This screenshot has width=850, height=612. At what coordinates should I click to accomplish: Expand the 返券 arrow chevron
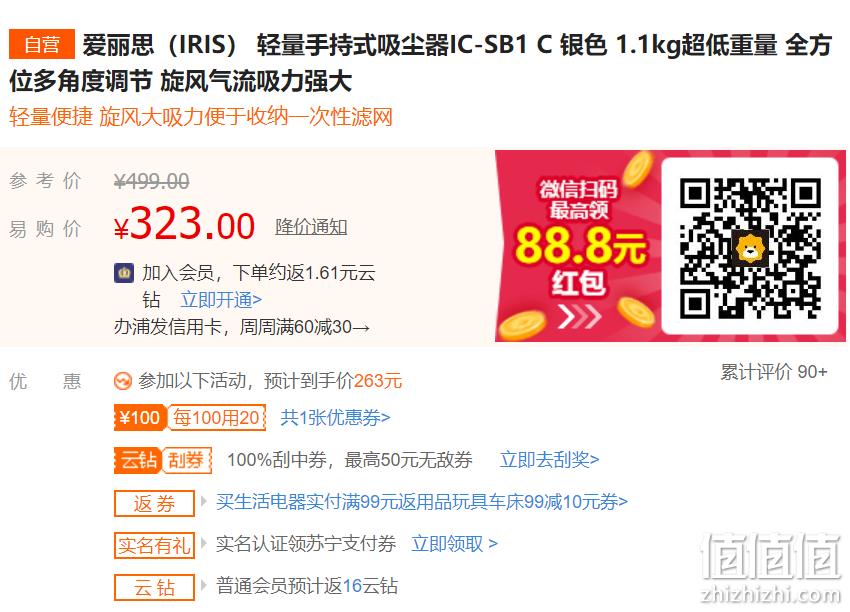coord(204,501)
